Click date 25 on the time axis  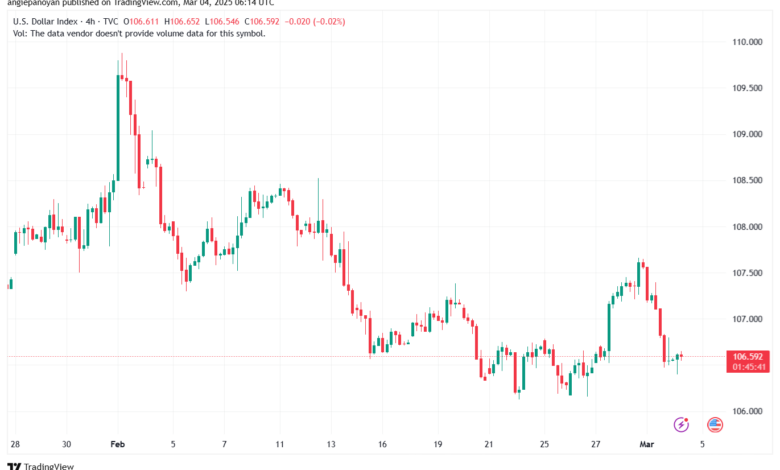(544, 444)
